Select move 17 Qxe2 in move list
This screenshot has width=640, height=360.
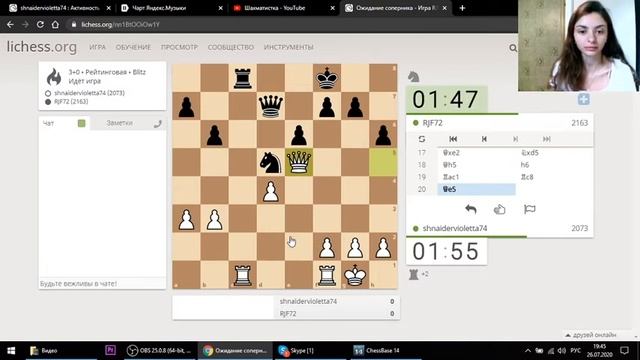(x=476, y=153)
